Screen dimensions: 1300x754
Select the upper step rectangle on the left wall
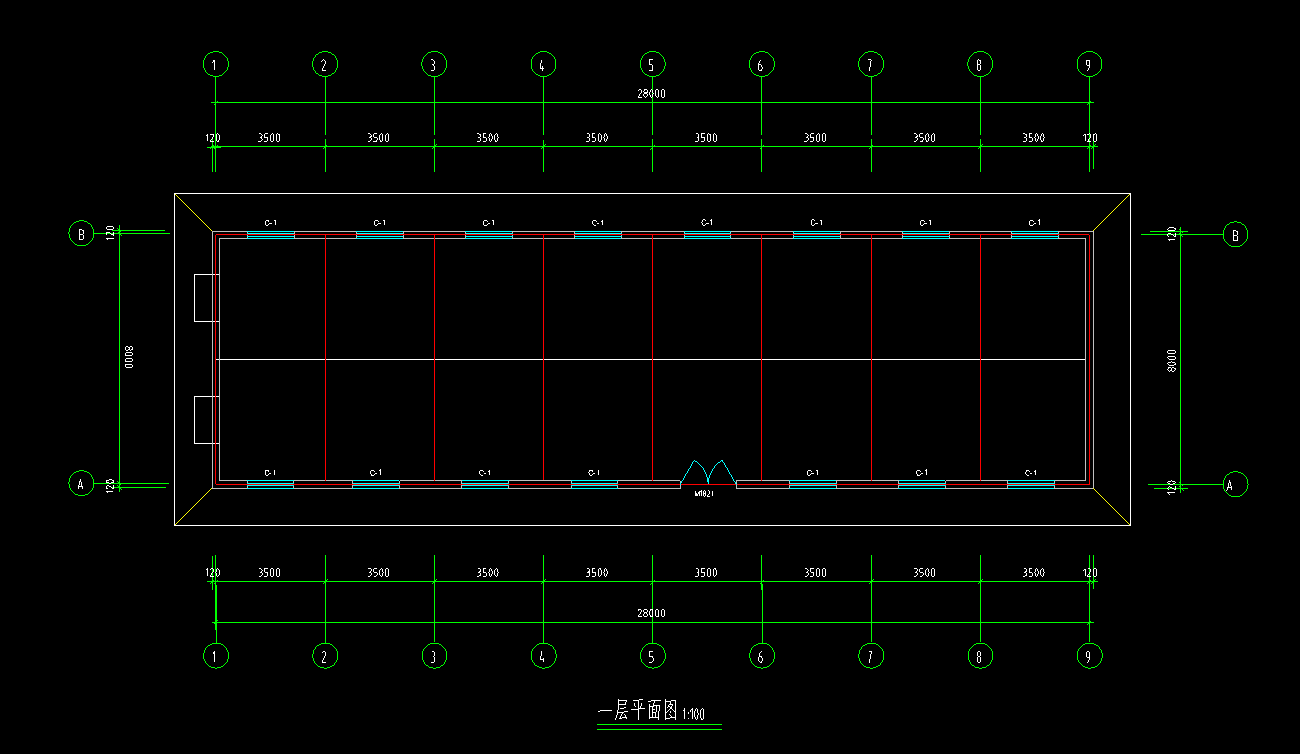[206, 297]
